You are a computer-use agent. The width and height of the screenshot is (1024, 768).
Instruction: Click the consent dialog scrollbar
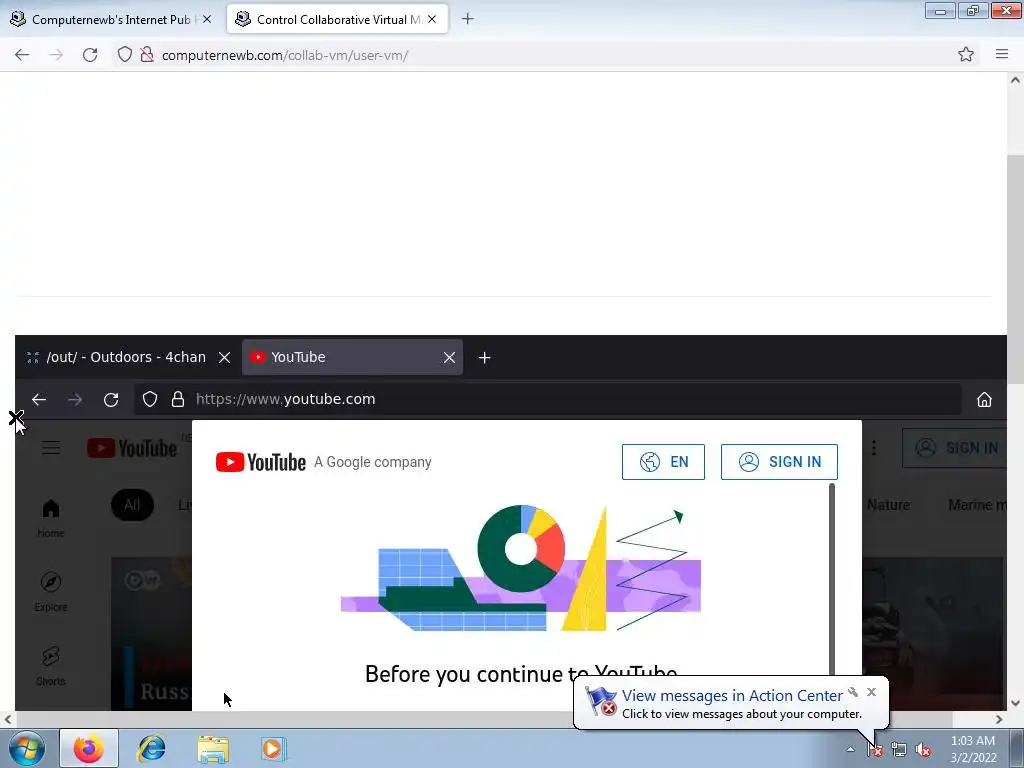[x=832, y=580]
